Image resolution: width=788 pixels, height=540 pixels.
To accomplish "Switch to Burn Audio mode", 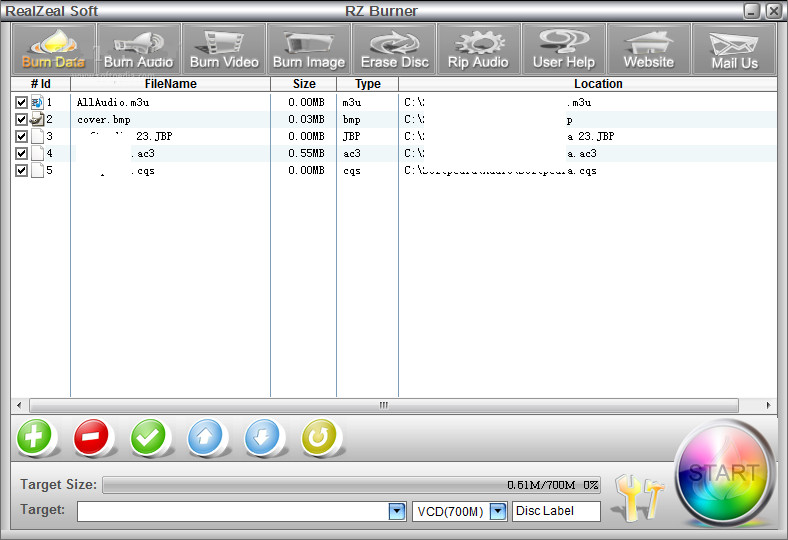I will [139, 49].
